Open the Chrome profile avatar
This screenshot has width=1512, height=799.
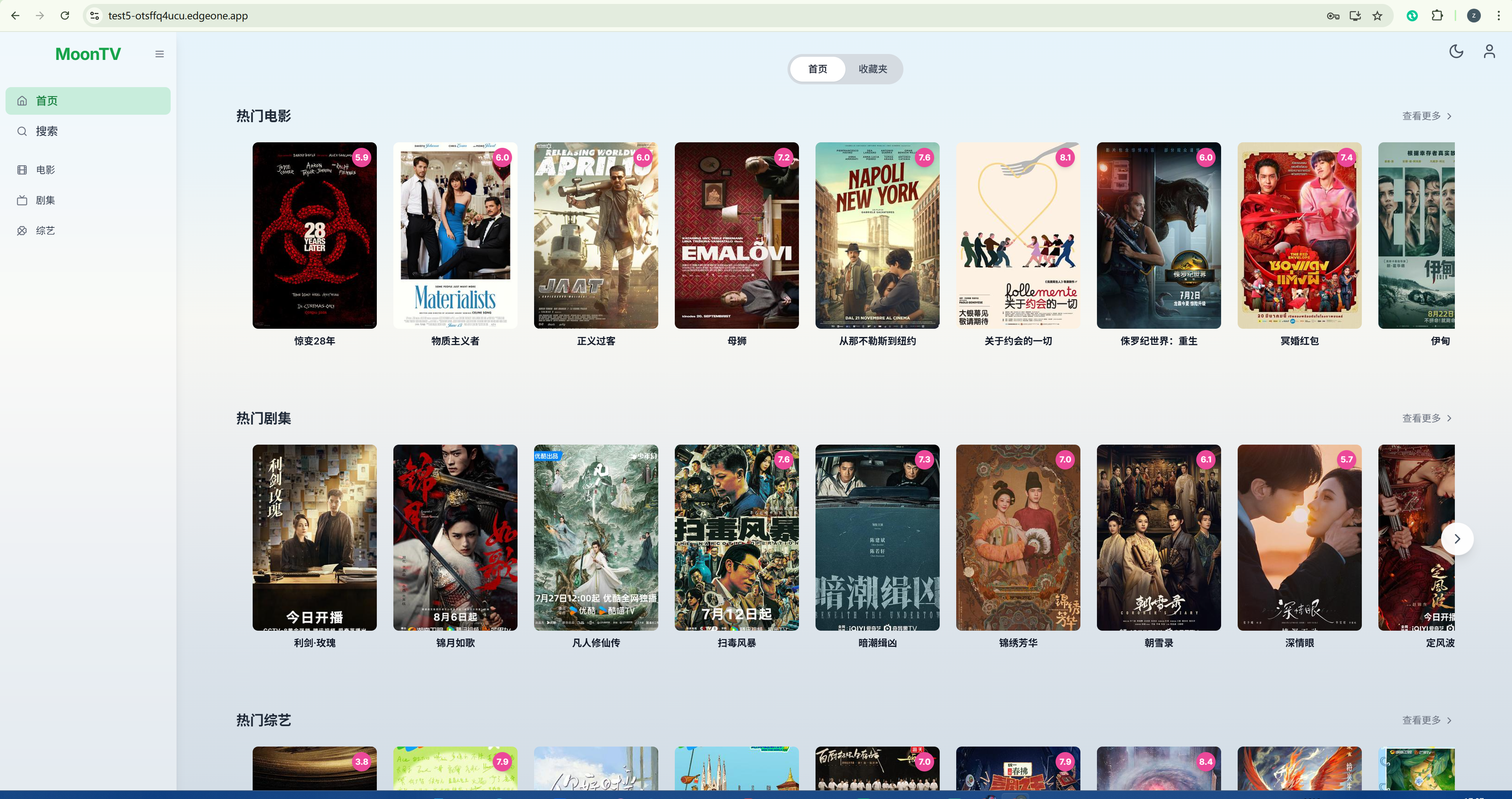[1474, 16]
